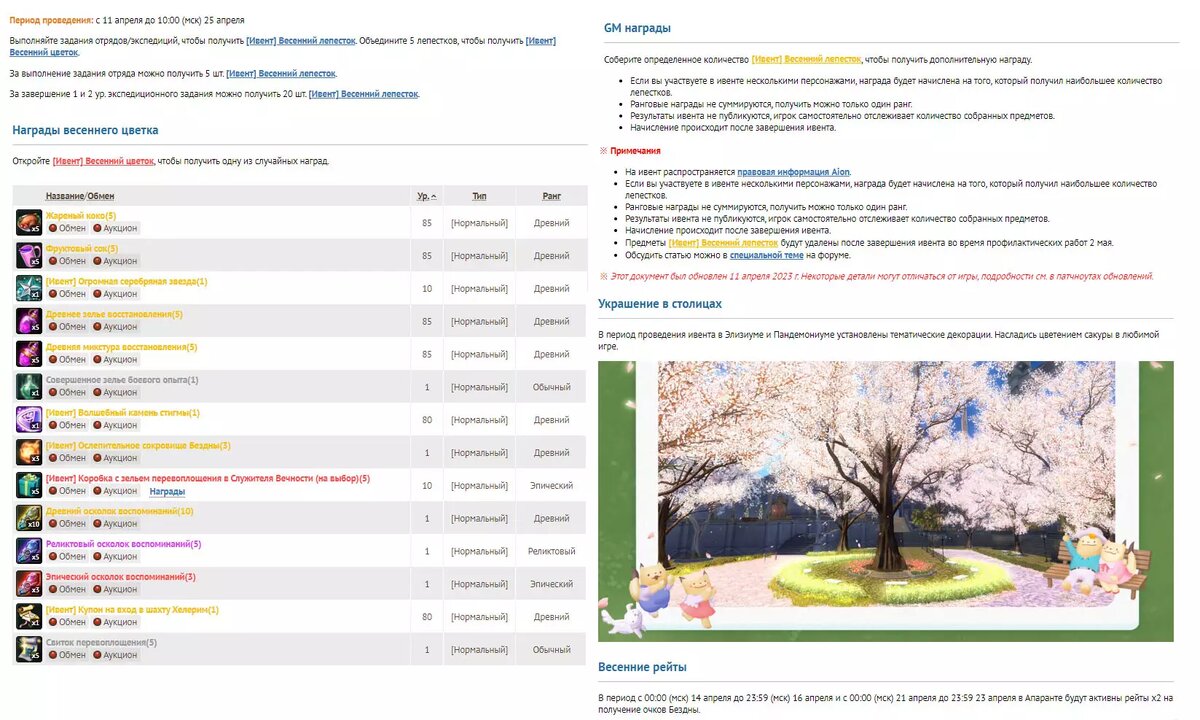
Task: Open Древний осколок воспоминаний(10) link
Action: coord(120,511)
